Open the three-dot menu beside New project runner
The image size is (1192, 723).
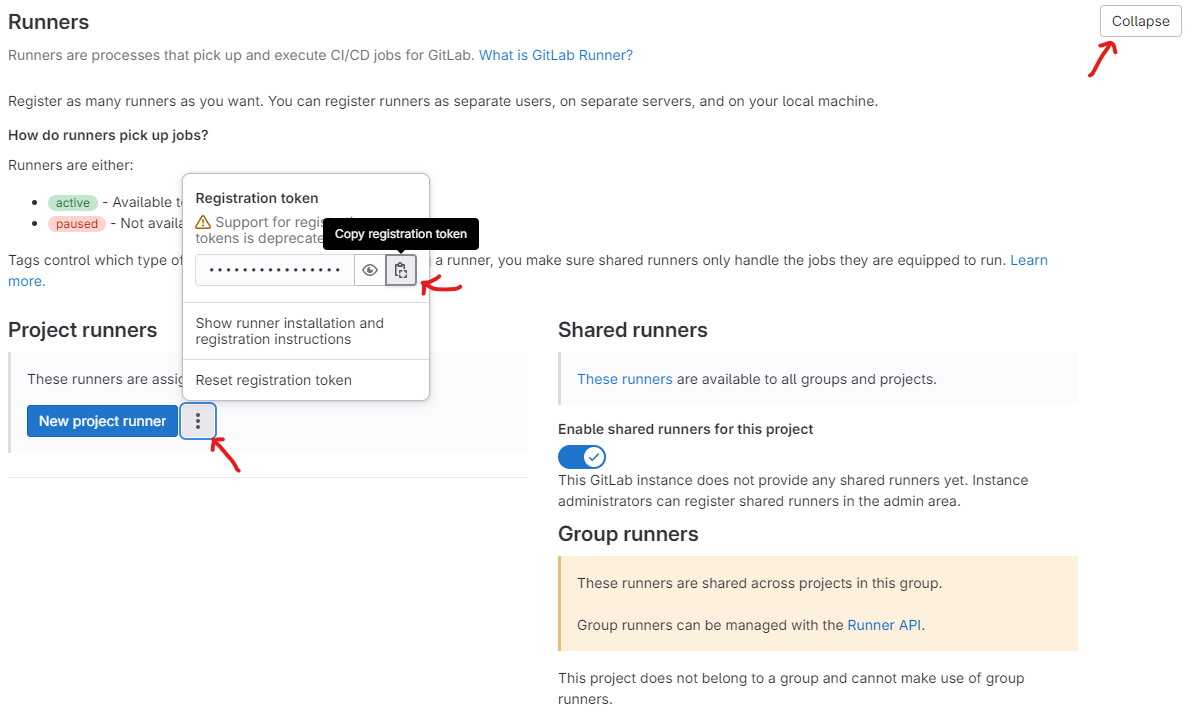(198, 421)
